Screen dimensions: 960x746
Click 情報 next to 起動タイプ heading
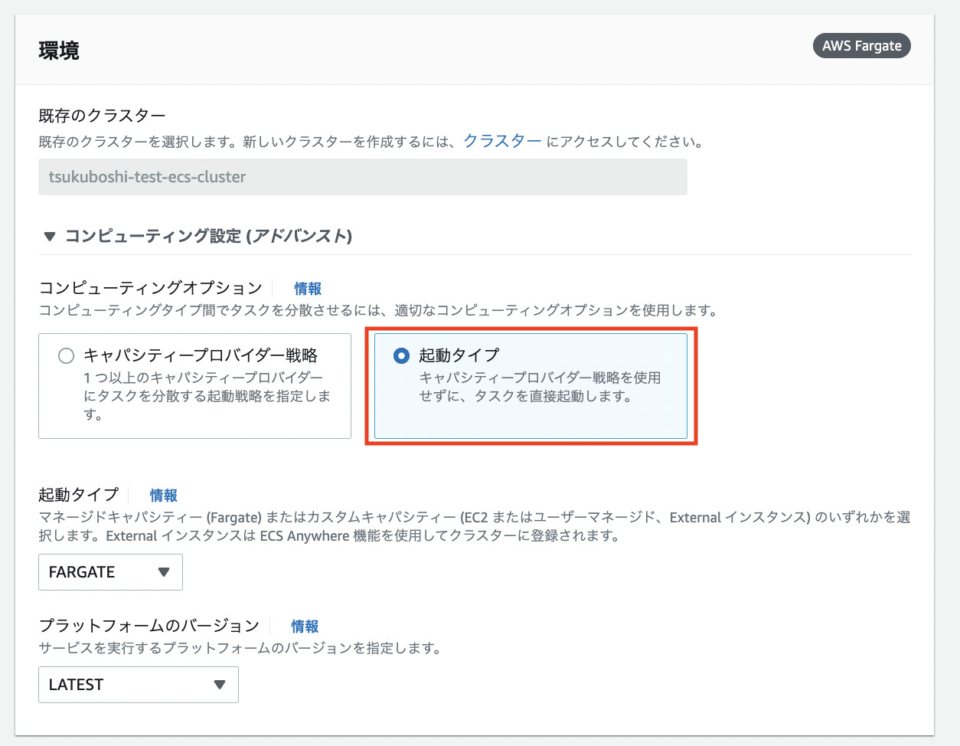[x=164, y=494]
